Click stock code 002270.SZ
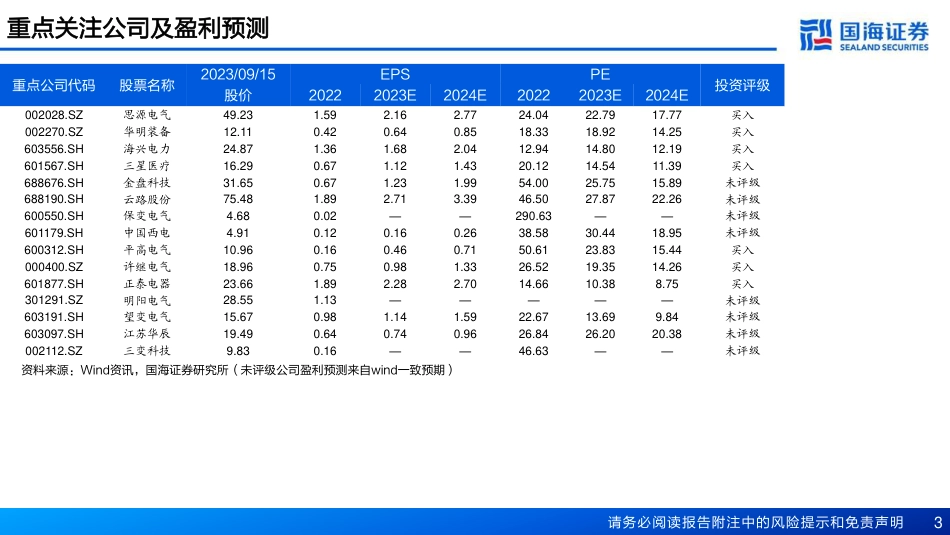This screenshot has width=950, height=535. click(x=54, y=132)
